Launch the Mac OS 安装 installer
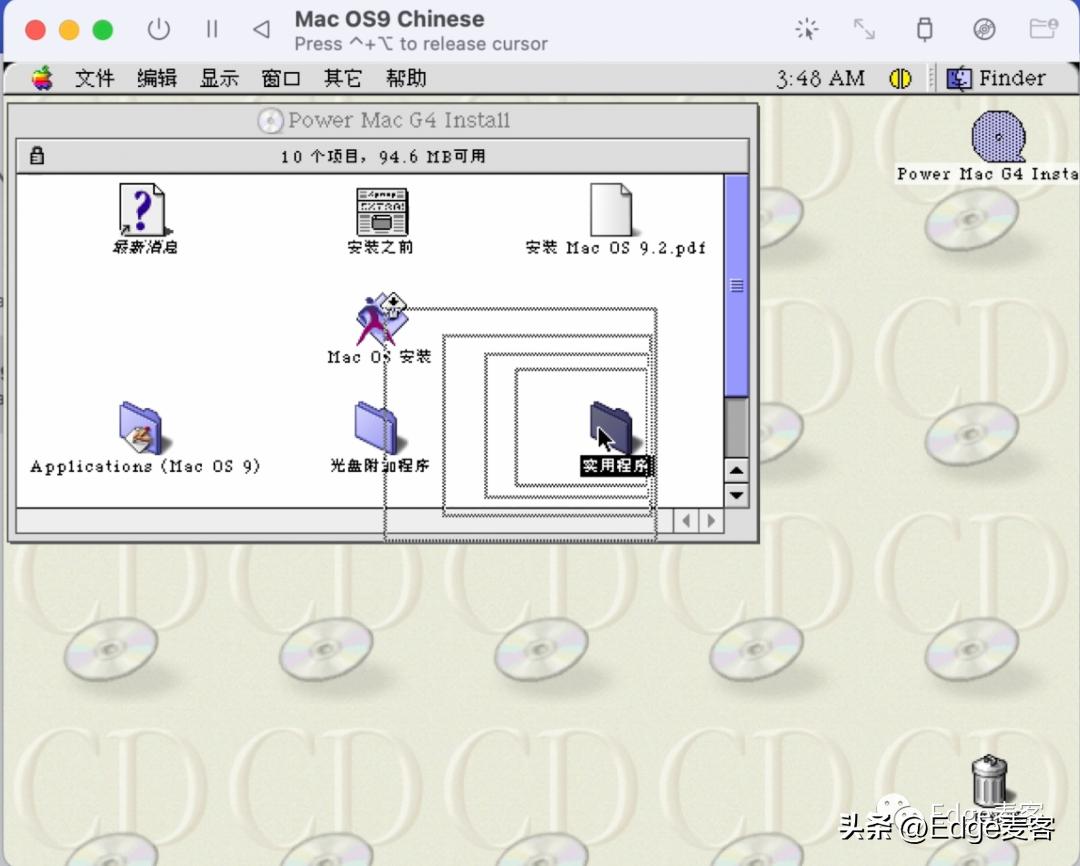This screenshot has width=1080, height=866. (377, 318)
